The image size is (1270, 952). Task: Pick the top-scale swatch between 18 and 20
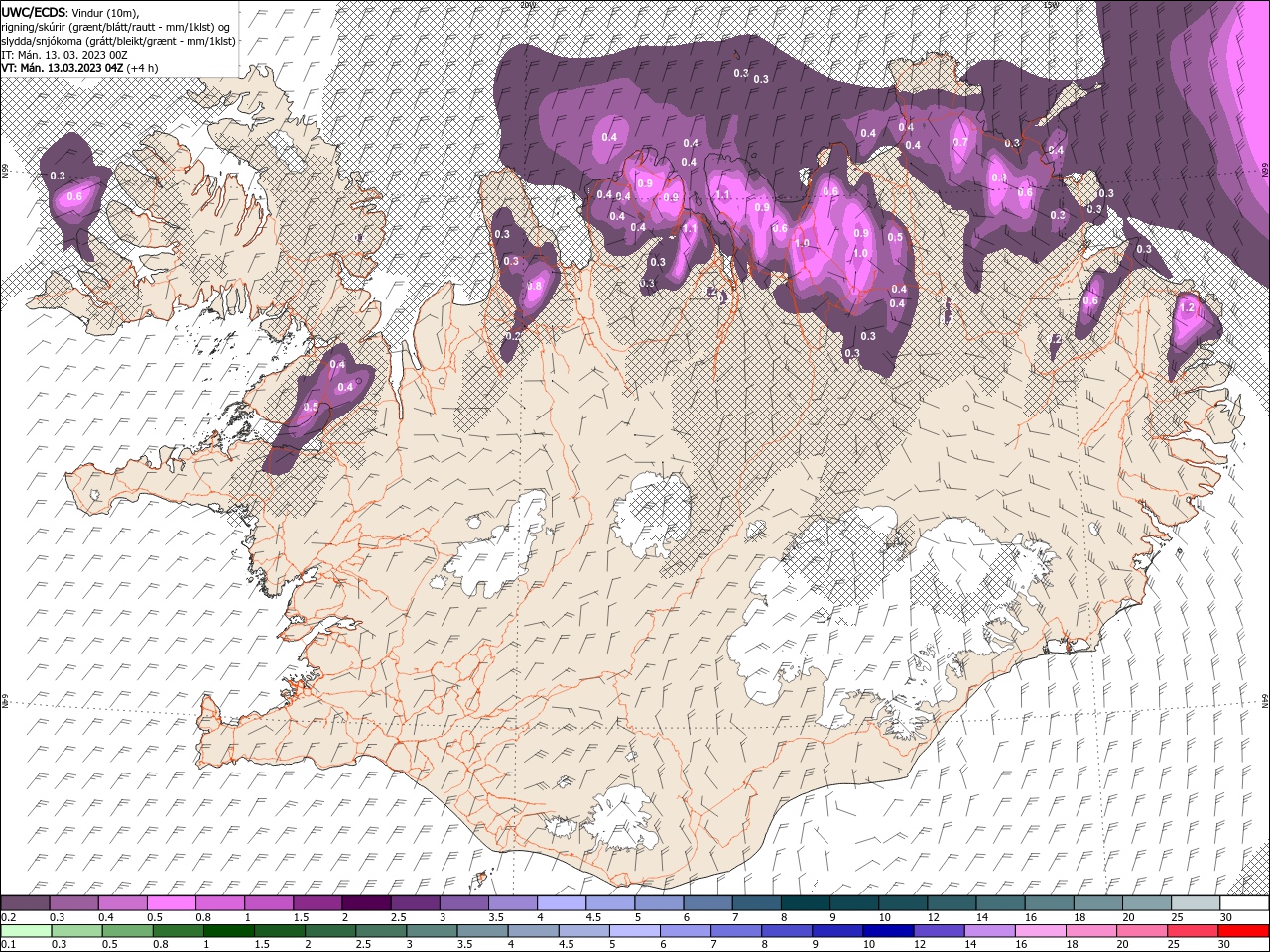click(x=1098, y=902)
